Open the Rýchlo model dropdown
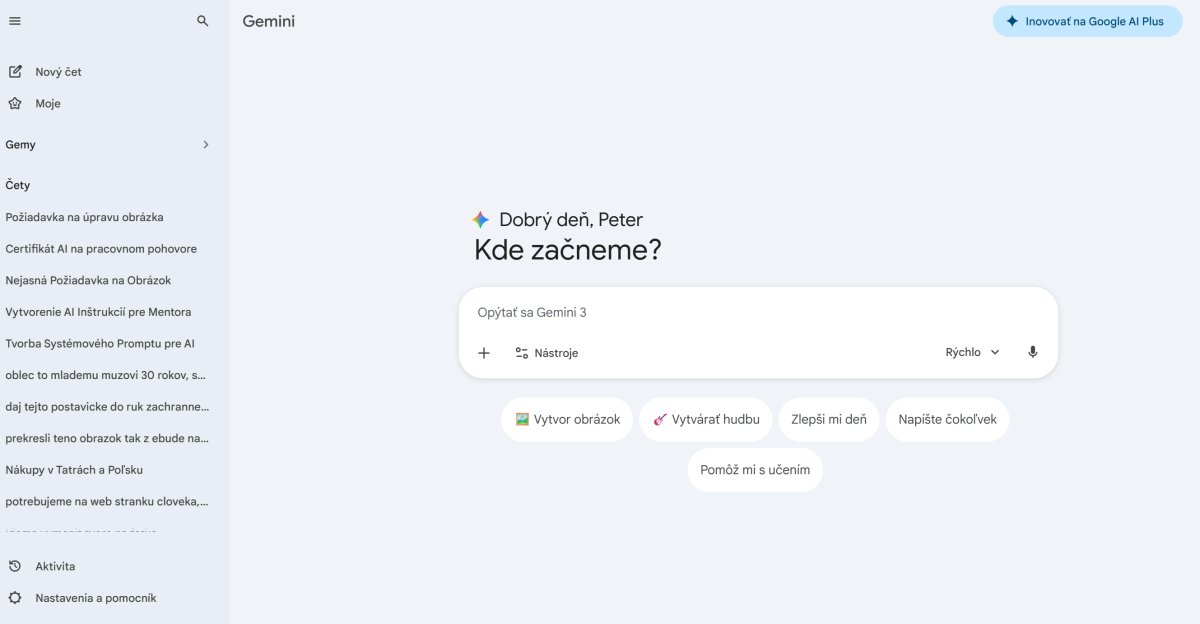Screen dimensions: 1200x624 tap(972, 352)
